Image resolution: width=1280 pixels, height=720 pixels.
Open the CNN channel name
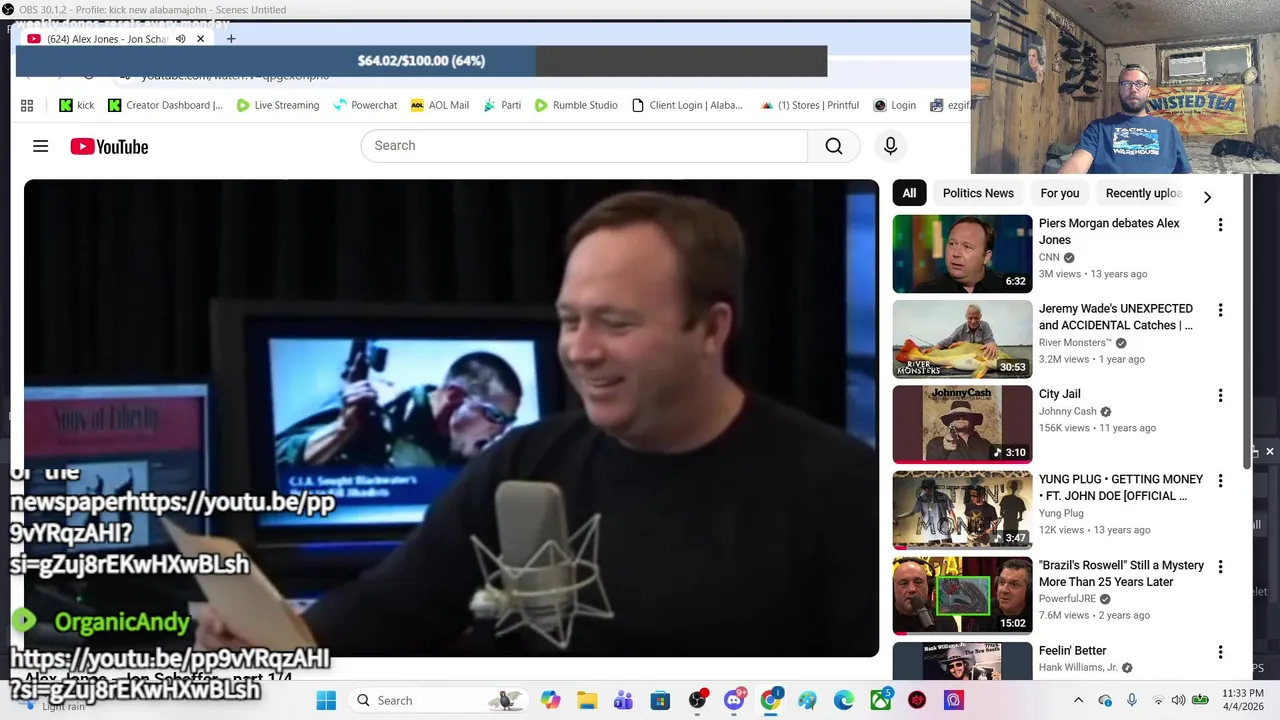[1049, 257]
